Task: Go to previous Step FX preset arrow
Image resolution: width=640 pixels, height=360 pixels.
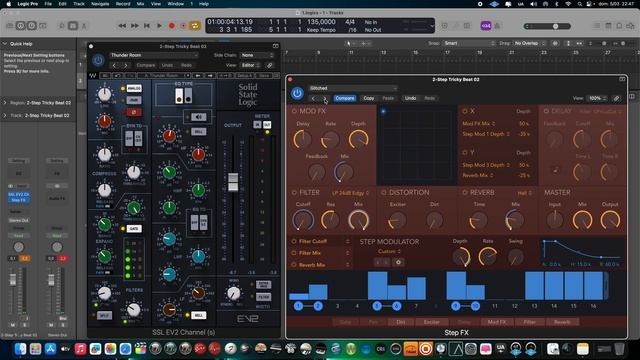Action: pos(313,98)
